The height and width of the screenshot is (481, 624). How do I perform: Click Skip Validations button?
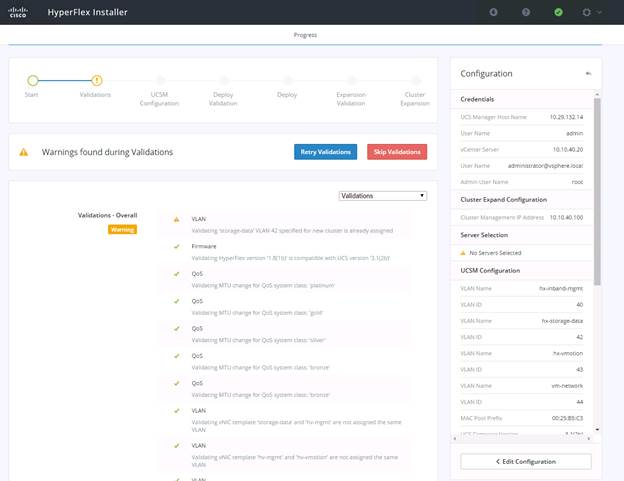397,152
